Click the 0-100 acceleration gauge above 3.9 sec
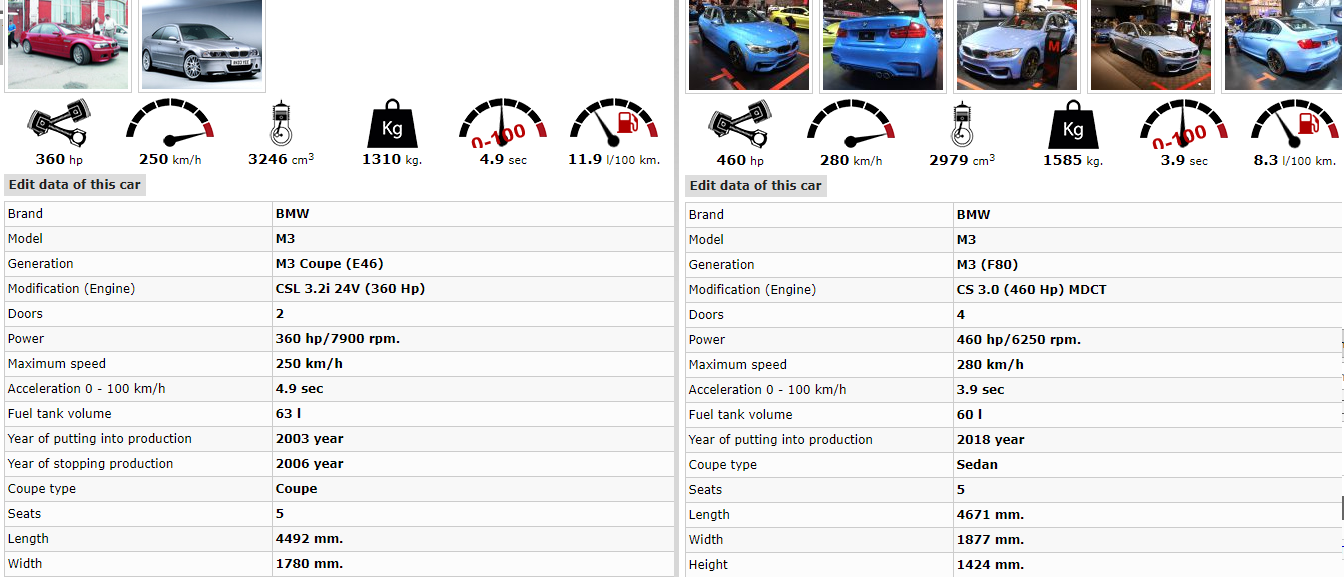 (x=1184, y=124)
